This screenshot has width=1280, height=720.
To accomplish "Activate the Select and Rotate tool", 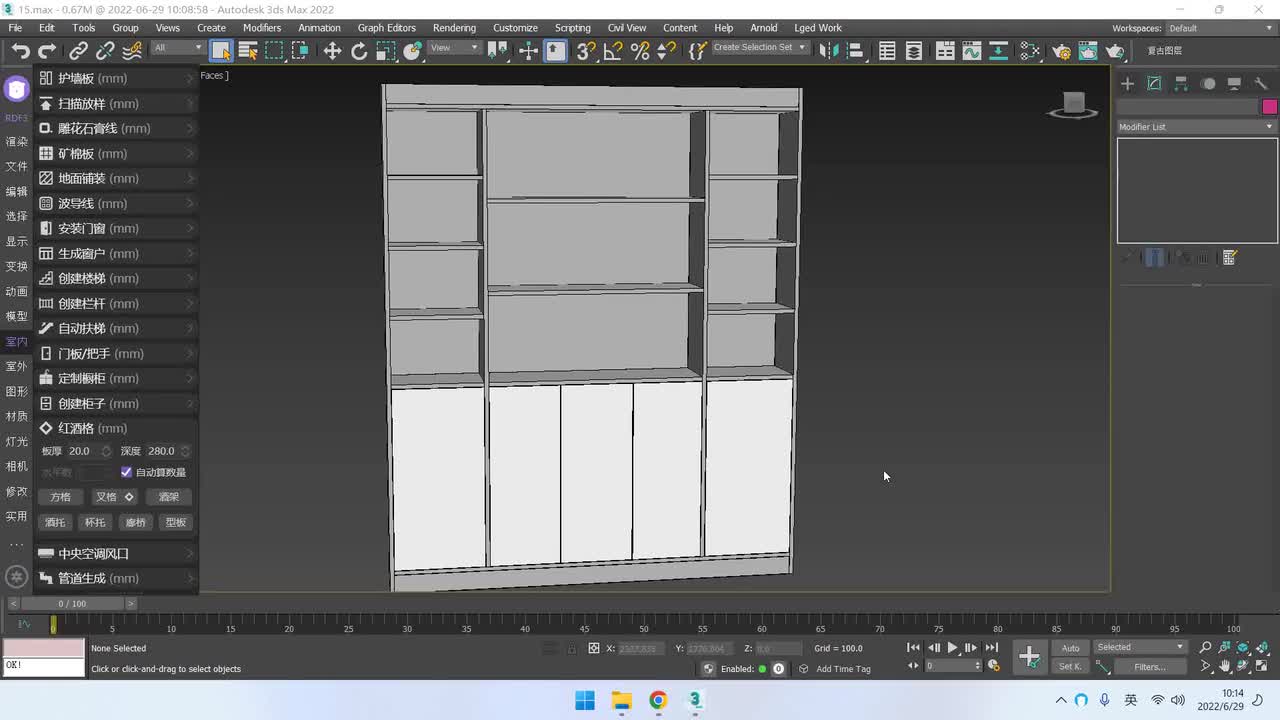I will 359,51.
